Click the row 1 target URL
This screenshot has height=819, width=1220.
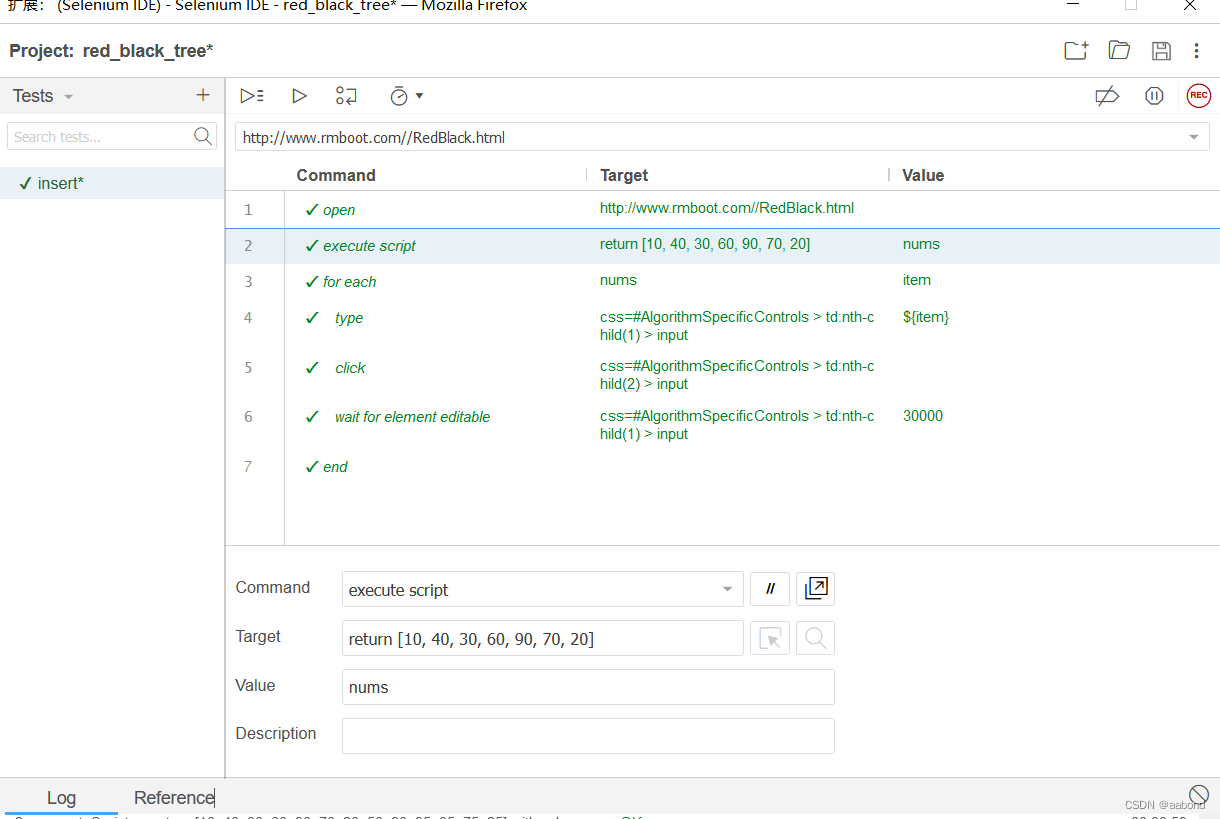tap(727, 208)
